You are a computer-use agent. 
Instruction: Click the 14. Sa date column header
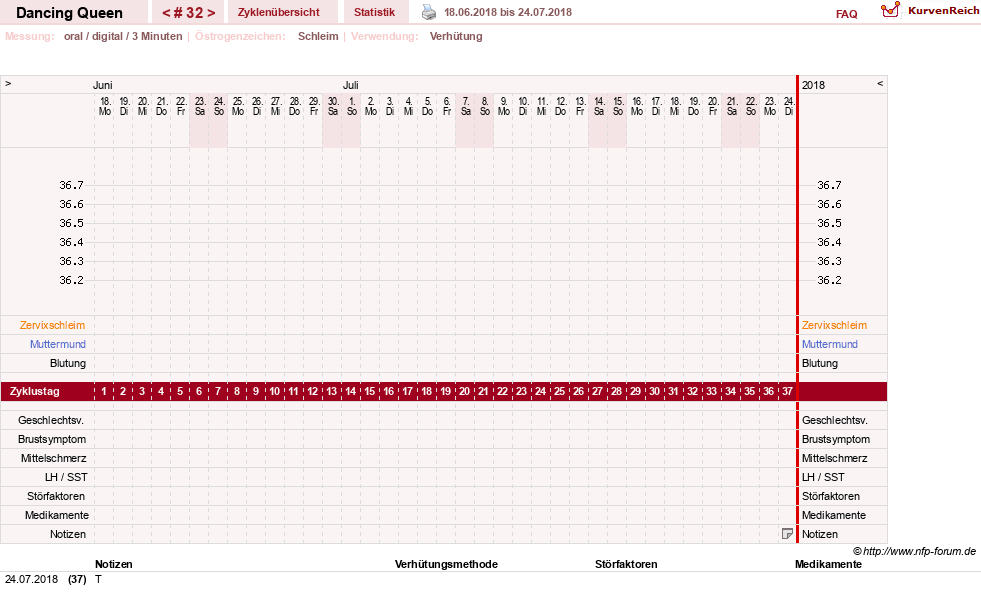[x=599, y=106]
